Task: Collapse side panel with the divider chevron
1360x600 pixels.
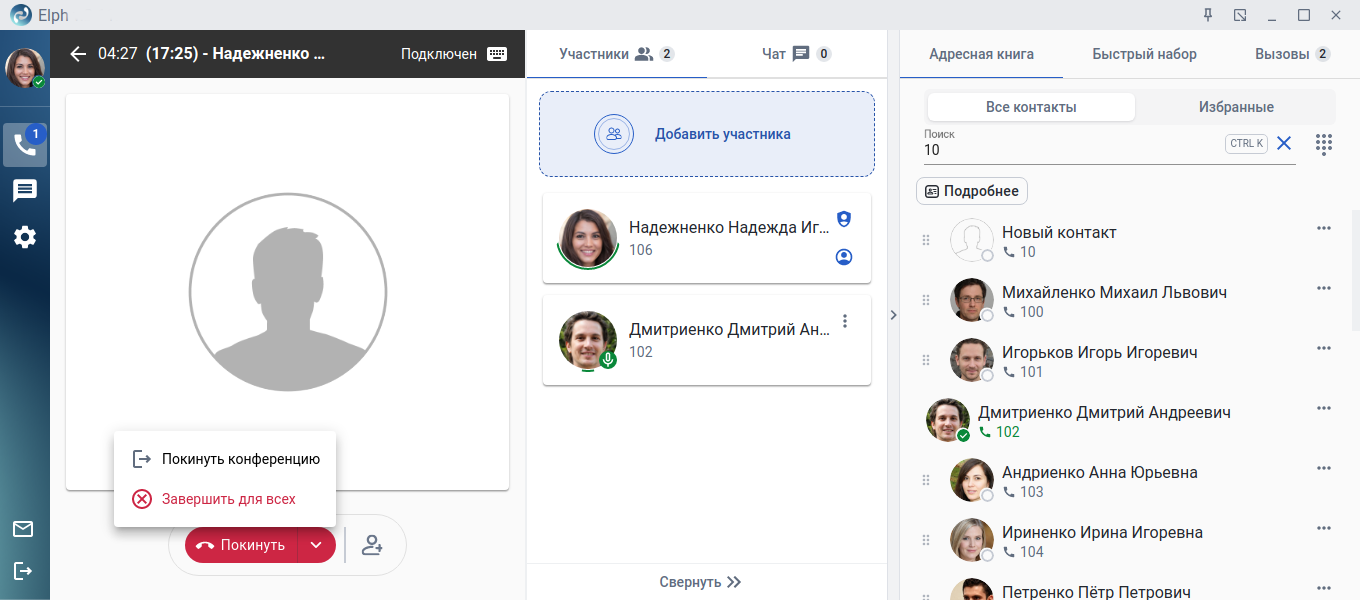Action: [893, 315]
